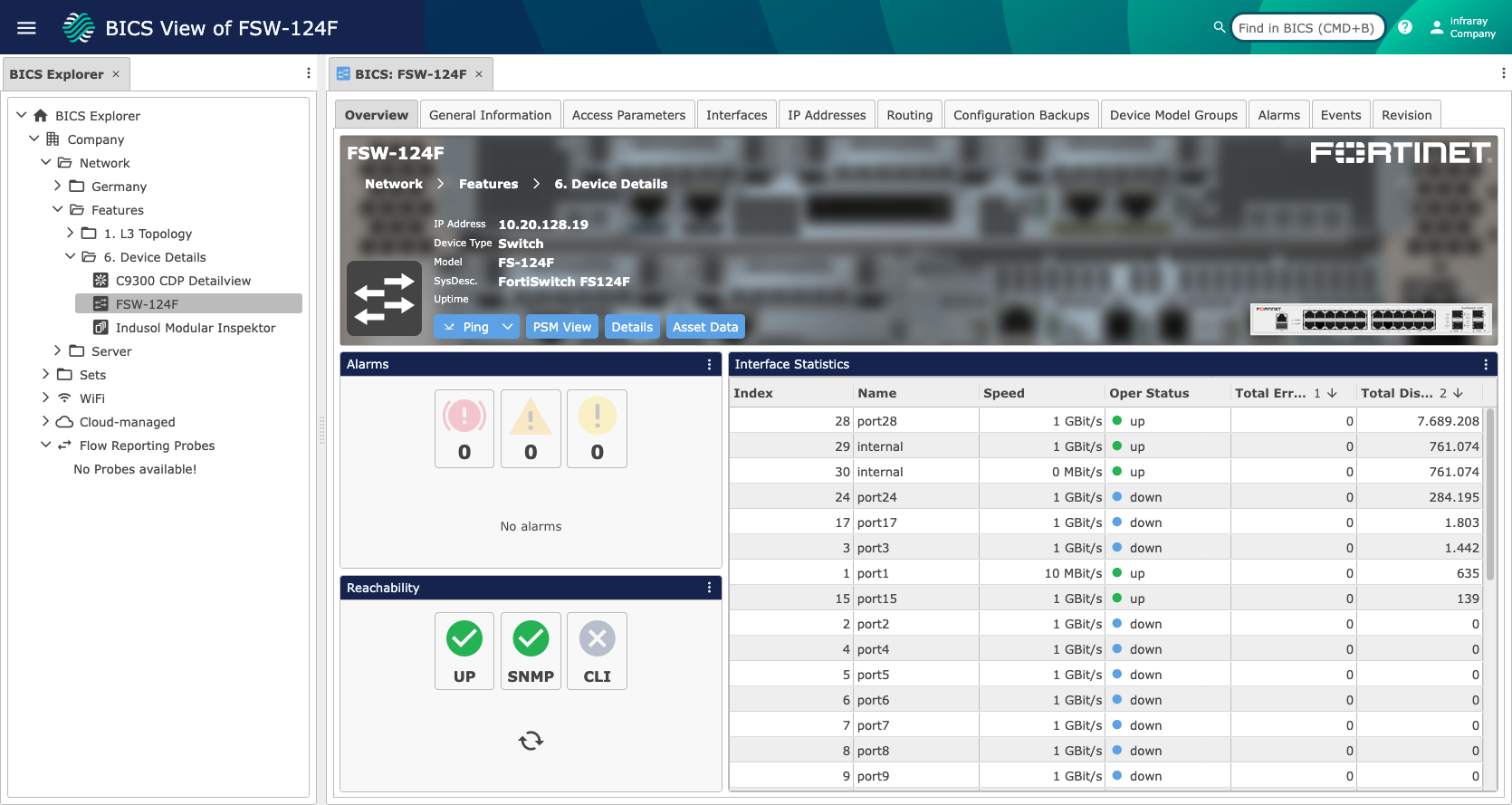
Task: Click the PSM View button
Action: (x=561, y=327)
